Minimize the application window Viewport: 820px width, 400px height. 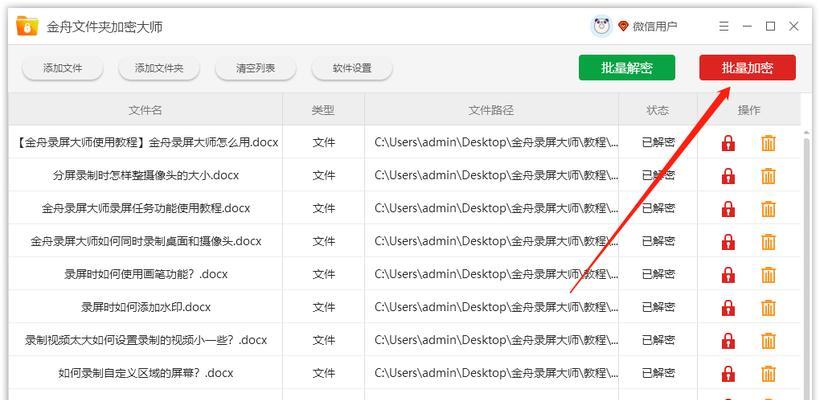point(747,26)
